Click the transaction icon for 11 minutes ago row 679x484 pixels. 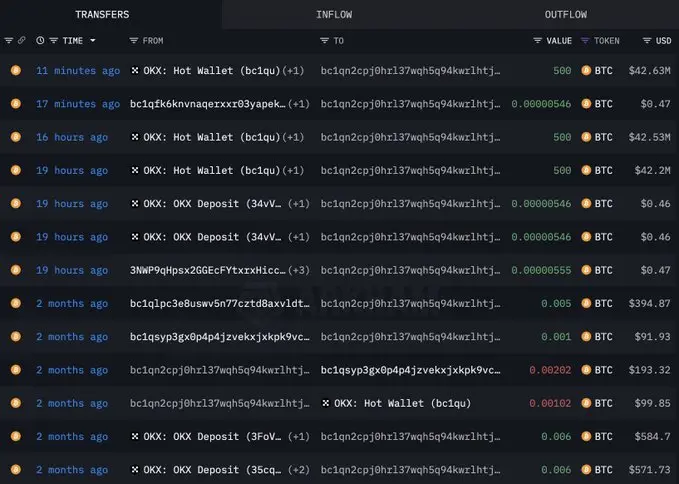15,71
